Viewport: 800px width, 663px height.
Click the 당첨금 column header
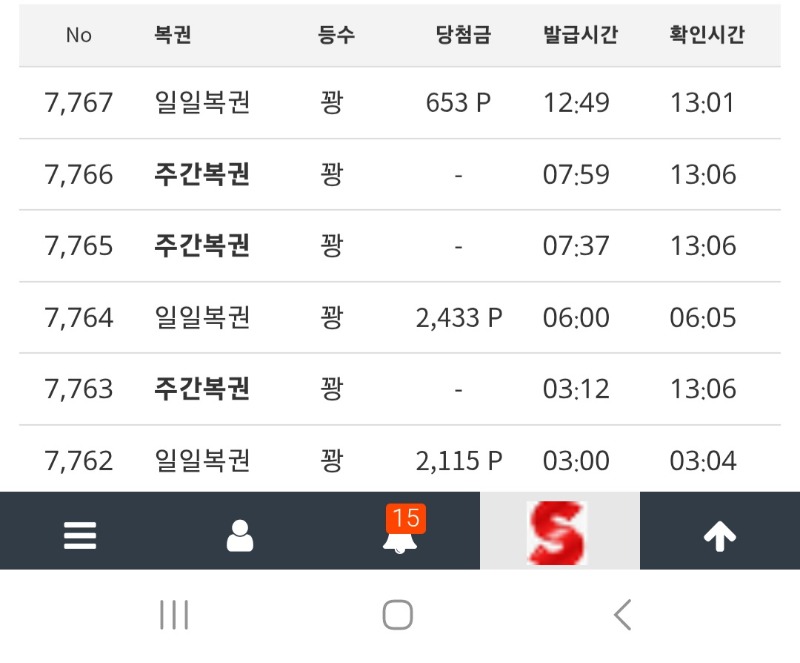[x=463, y=35]
